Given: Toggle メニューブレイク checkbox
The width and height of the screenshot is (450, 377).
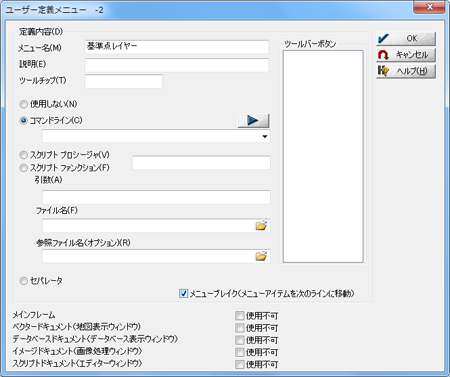Looking at the screenshot, I should coord(183,293).
